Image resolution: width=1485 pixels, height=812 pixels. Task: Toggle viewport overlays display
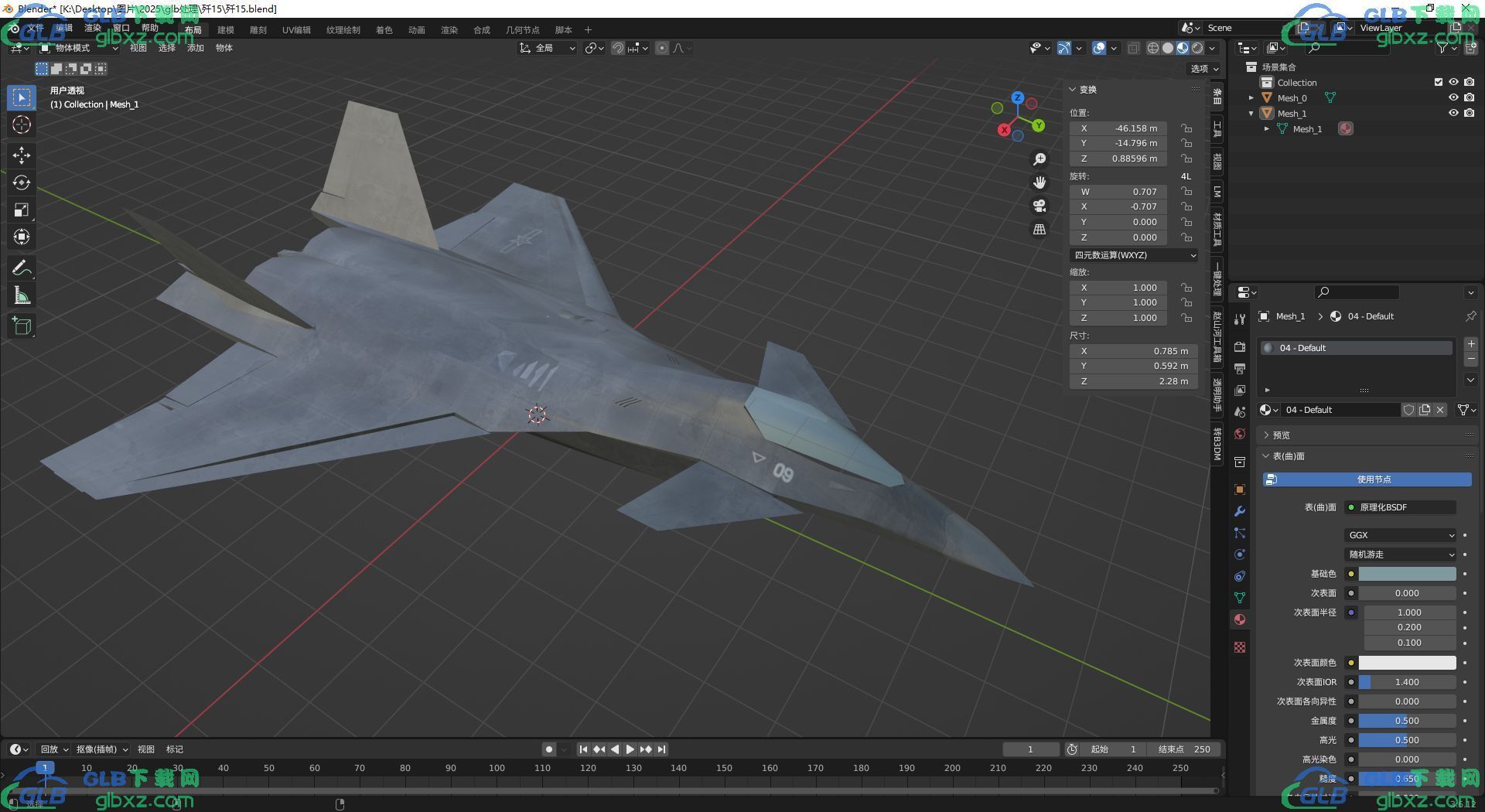(x=1099, y=48)
